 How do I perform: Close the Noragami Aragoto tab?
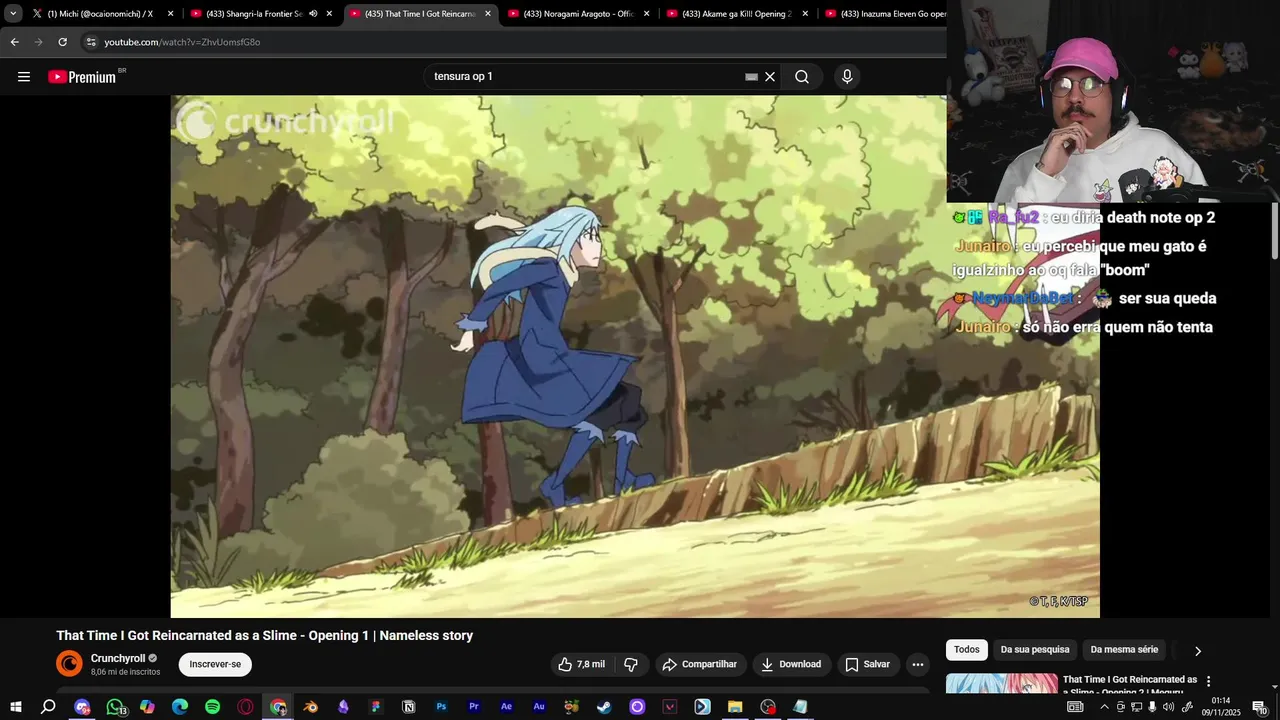[x=646, y=14]
